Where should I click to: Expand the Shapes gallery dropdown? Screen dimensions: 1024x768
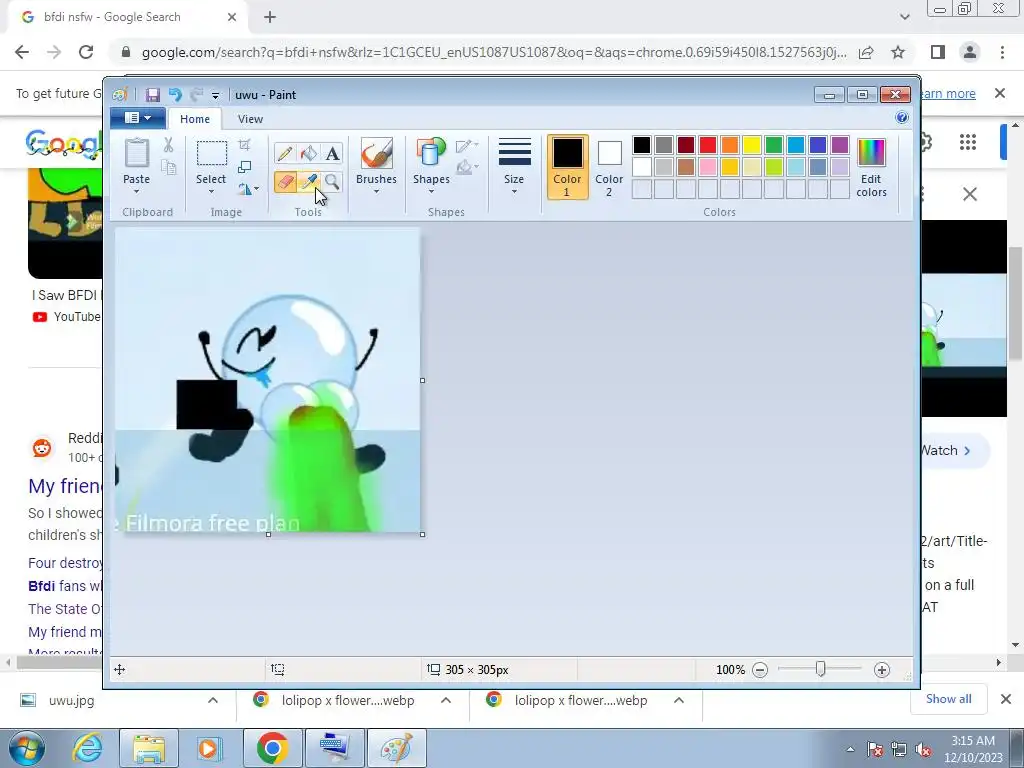click(x=431, y=191)
